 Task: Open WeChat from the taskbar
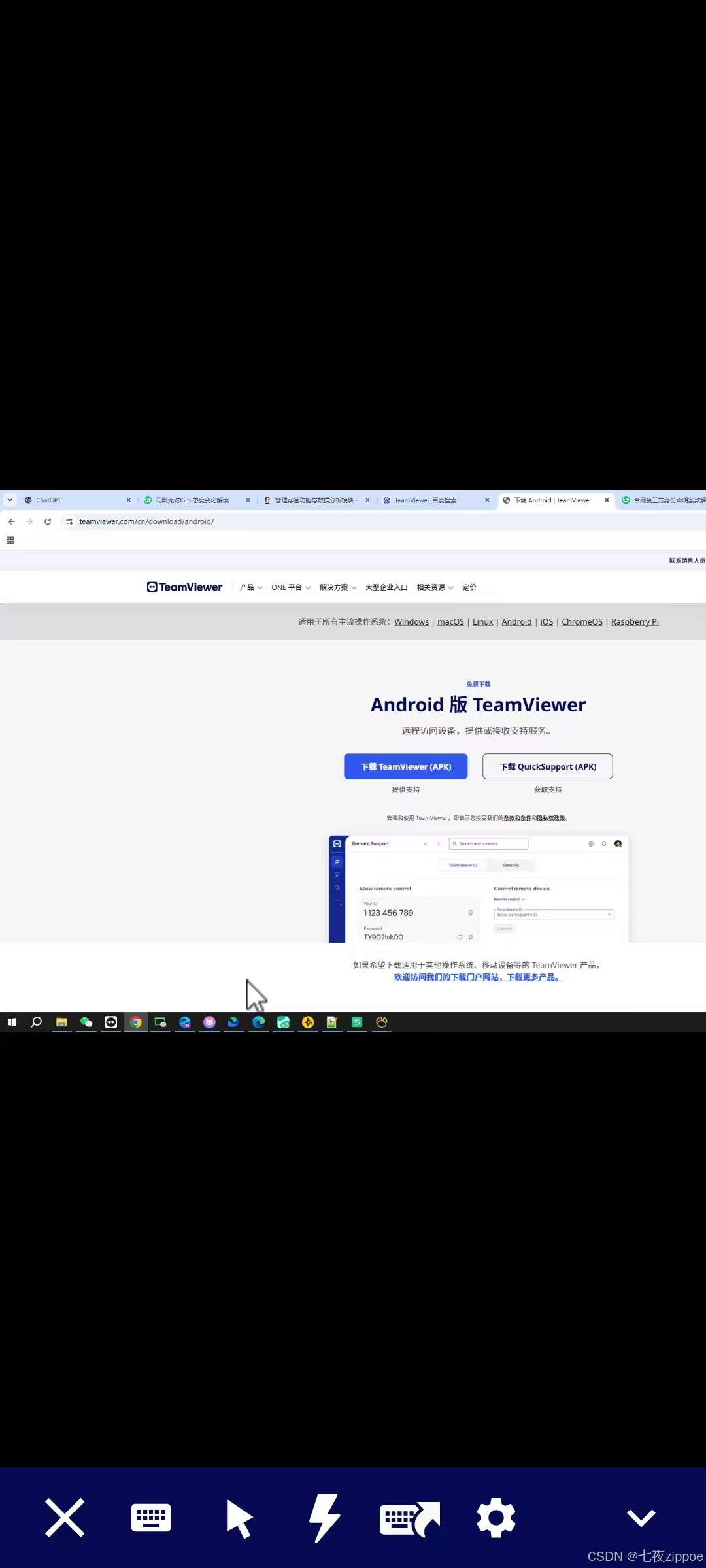pyautogui.click(x=86, y=1022)
